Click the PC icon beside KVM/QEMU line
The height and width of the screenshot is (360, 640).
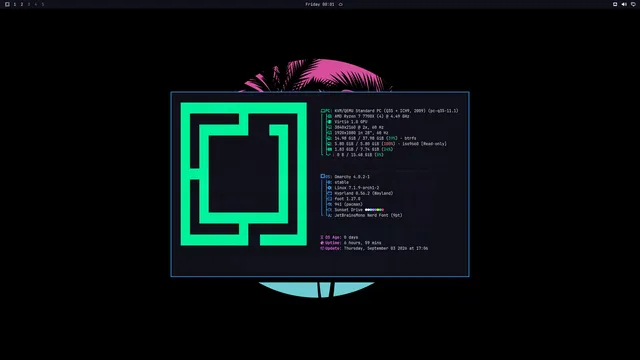tap(323, 111)
